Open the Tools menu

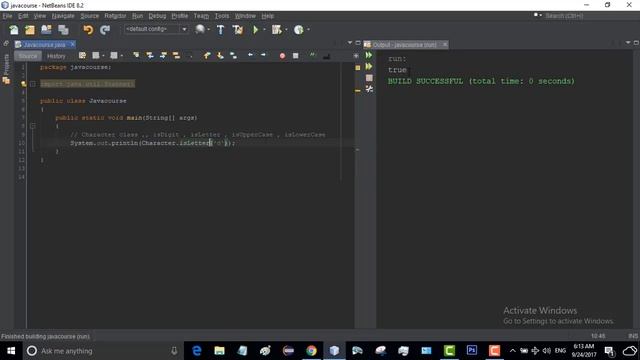point(222,16)
